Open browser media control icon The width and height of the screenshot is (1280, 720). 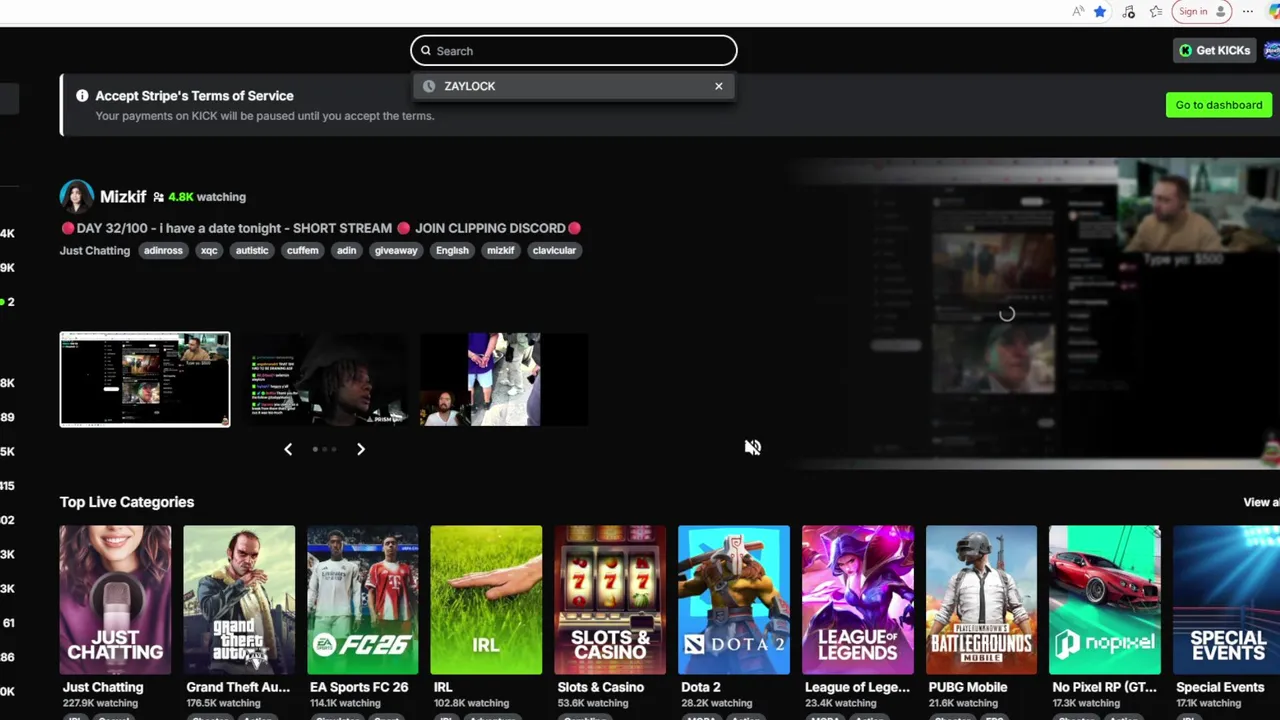tap(1128, 12)
